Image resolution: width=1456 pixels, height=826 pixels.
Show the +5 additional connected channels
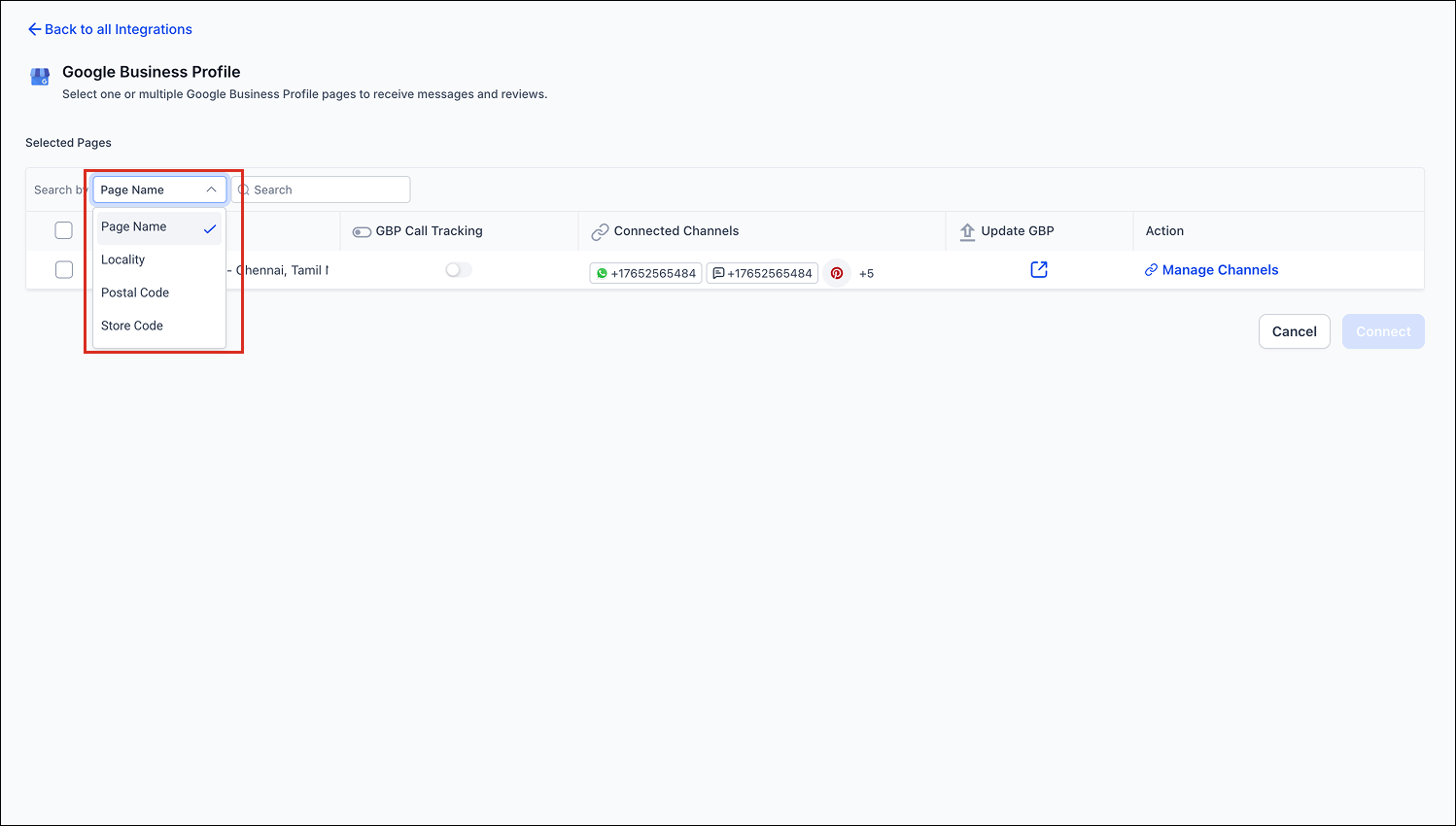[866, 274]
